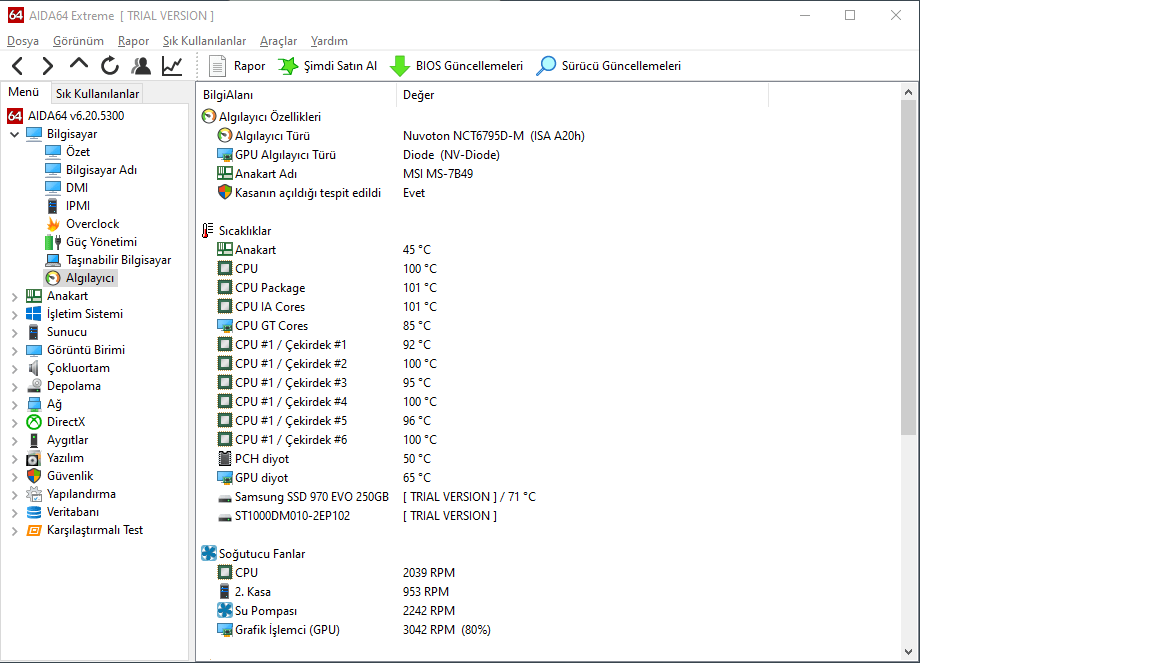Screen dimensions: 1152x663
Task: Select the ST1000DM010-2EP102 row
Action: coord(357,516)
